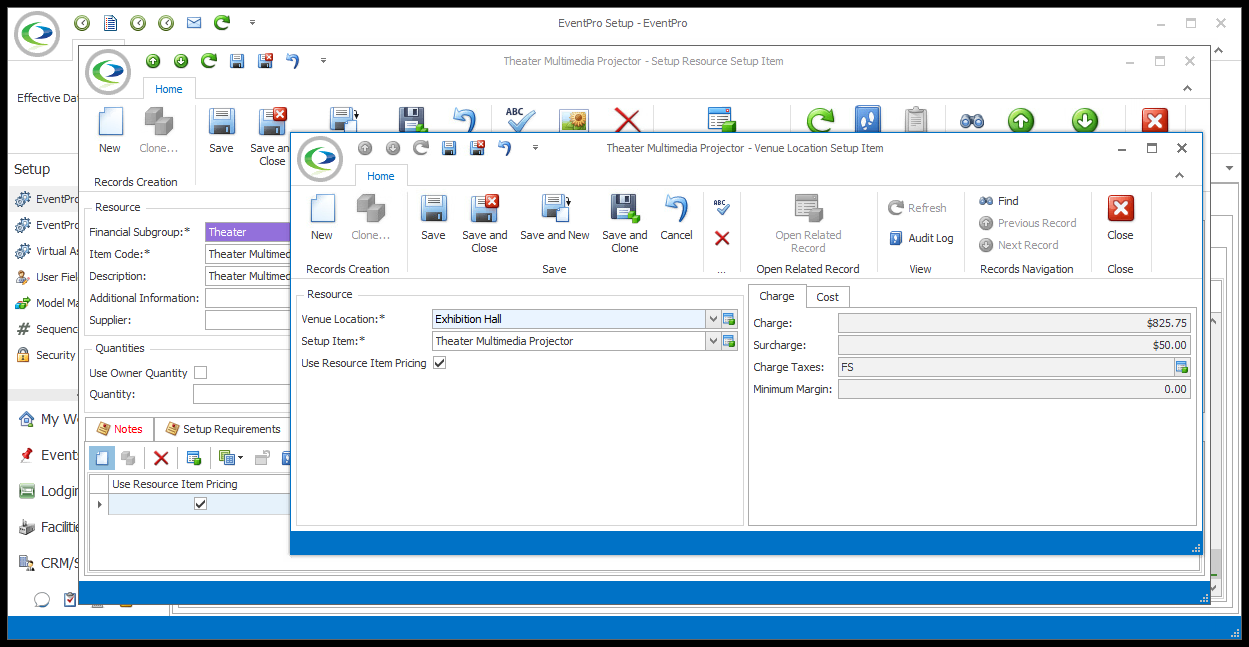Click the Surcharge field showing $50.00
The height and width of the screenshot is (647, 1249).
[x=1014, y=345]
